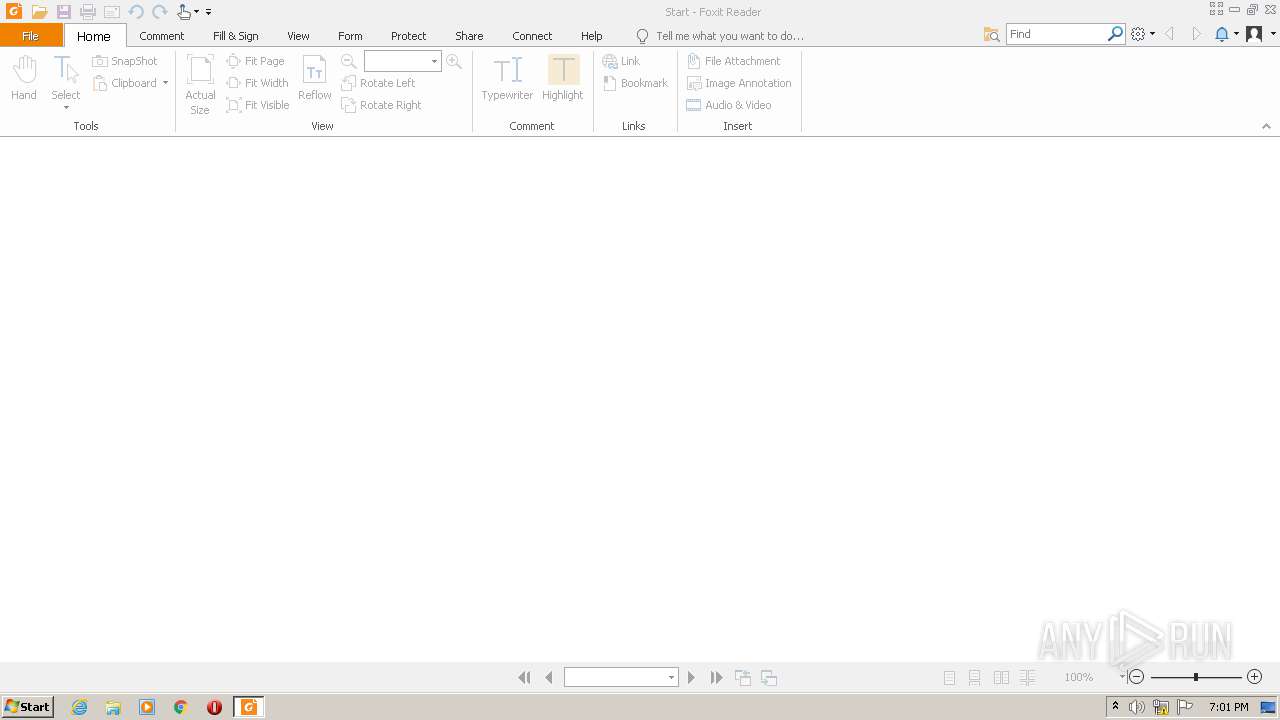Viewport: 1280px width, 720px height.
Task: Click the Save icon in quick access toolbar
Action: (x=63, y=12)
